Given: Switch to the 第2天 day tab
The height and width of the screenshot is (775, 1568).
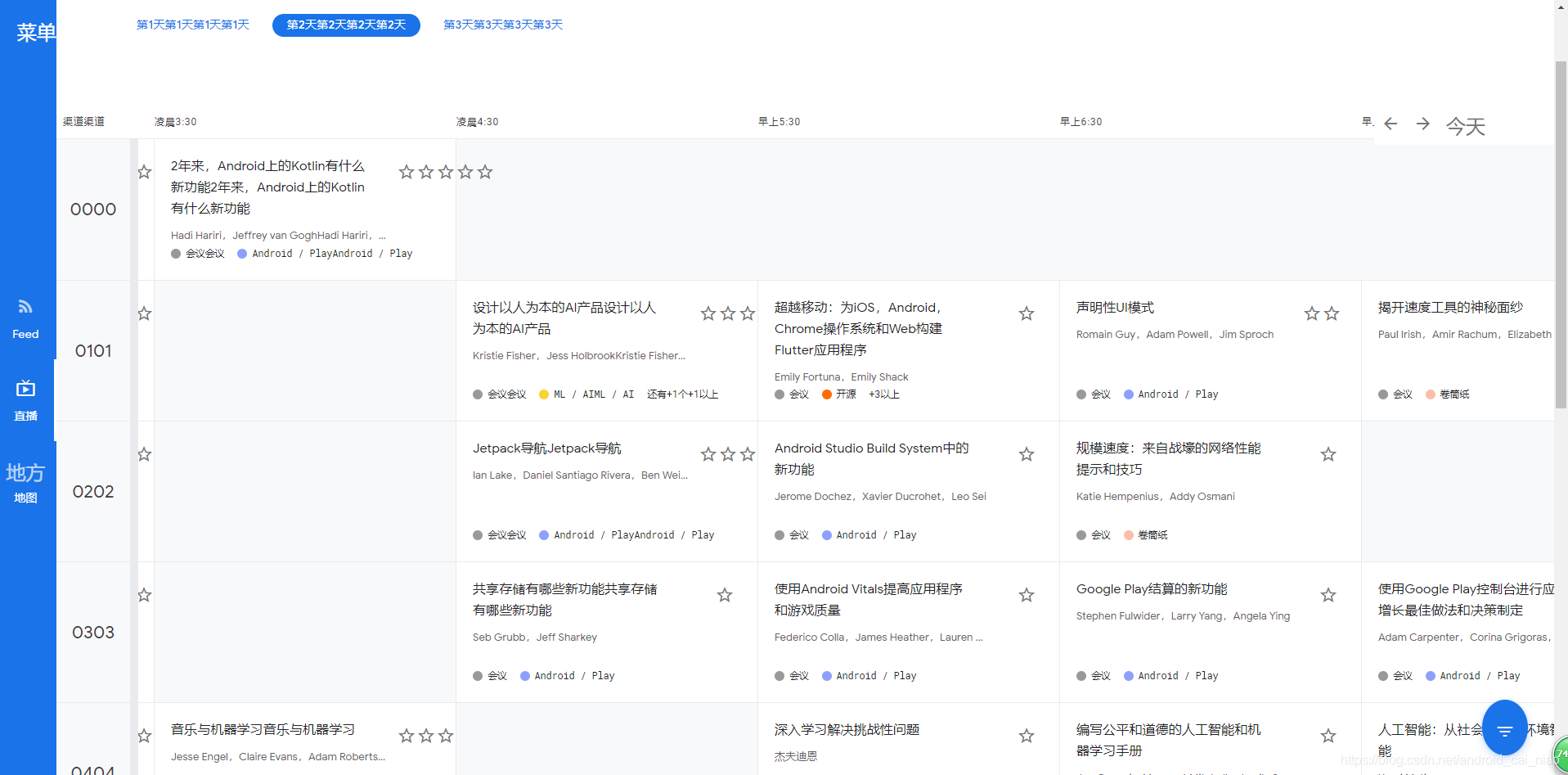Looking at the screenshot, I should (x=346, y=25).
